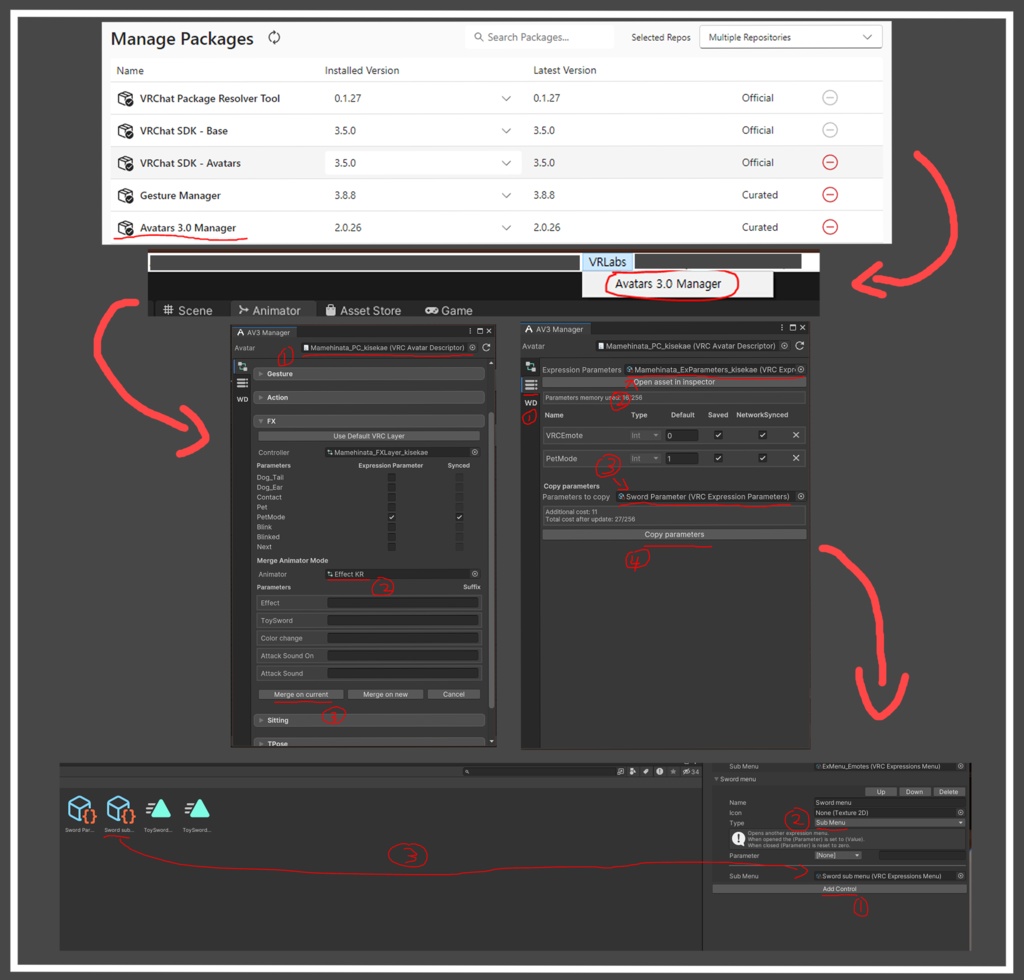The height and width of the screenshot is (980, 1024).
Task: Open the Selected Repos dropdown
Action: point(790,37)
